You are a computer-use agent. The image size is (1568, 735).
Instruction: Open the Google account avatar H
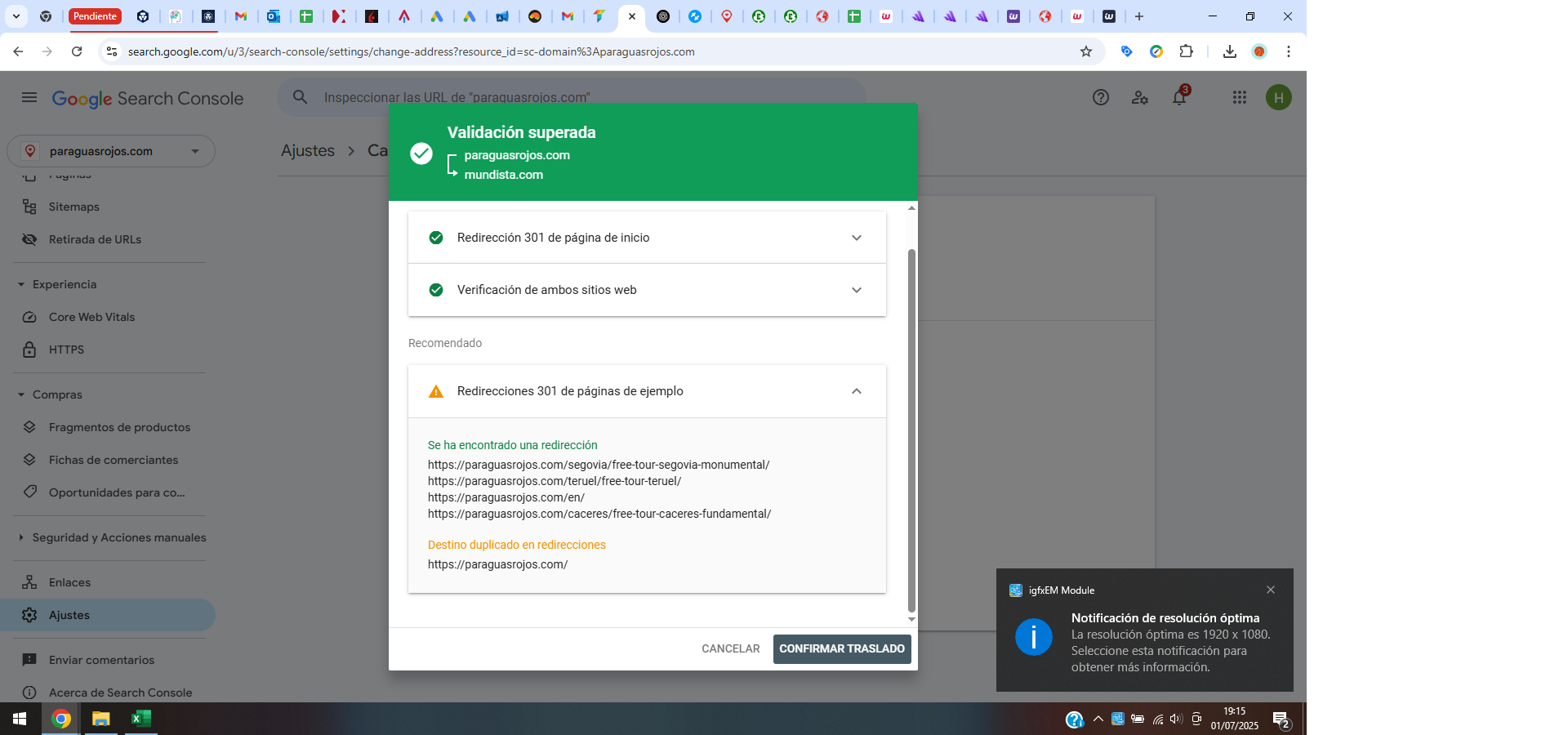(1279, 98)
